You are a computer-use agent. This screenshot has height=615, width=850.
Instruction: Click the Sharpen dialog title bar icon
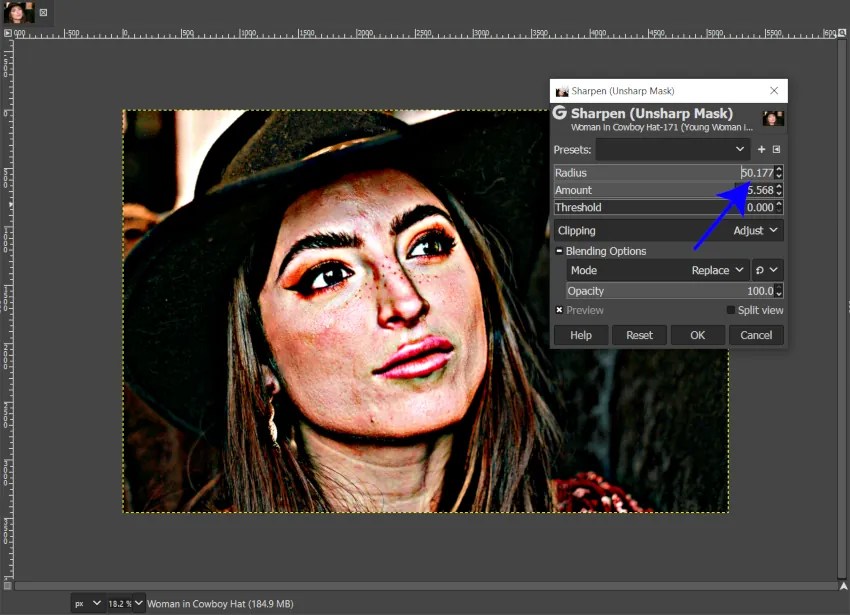[560, 90]
